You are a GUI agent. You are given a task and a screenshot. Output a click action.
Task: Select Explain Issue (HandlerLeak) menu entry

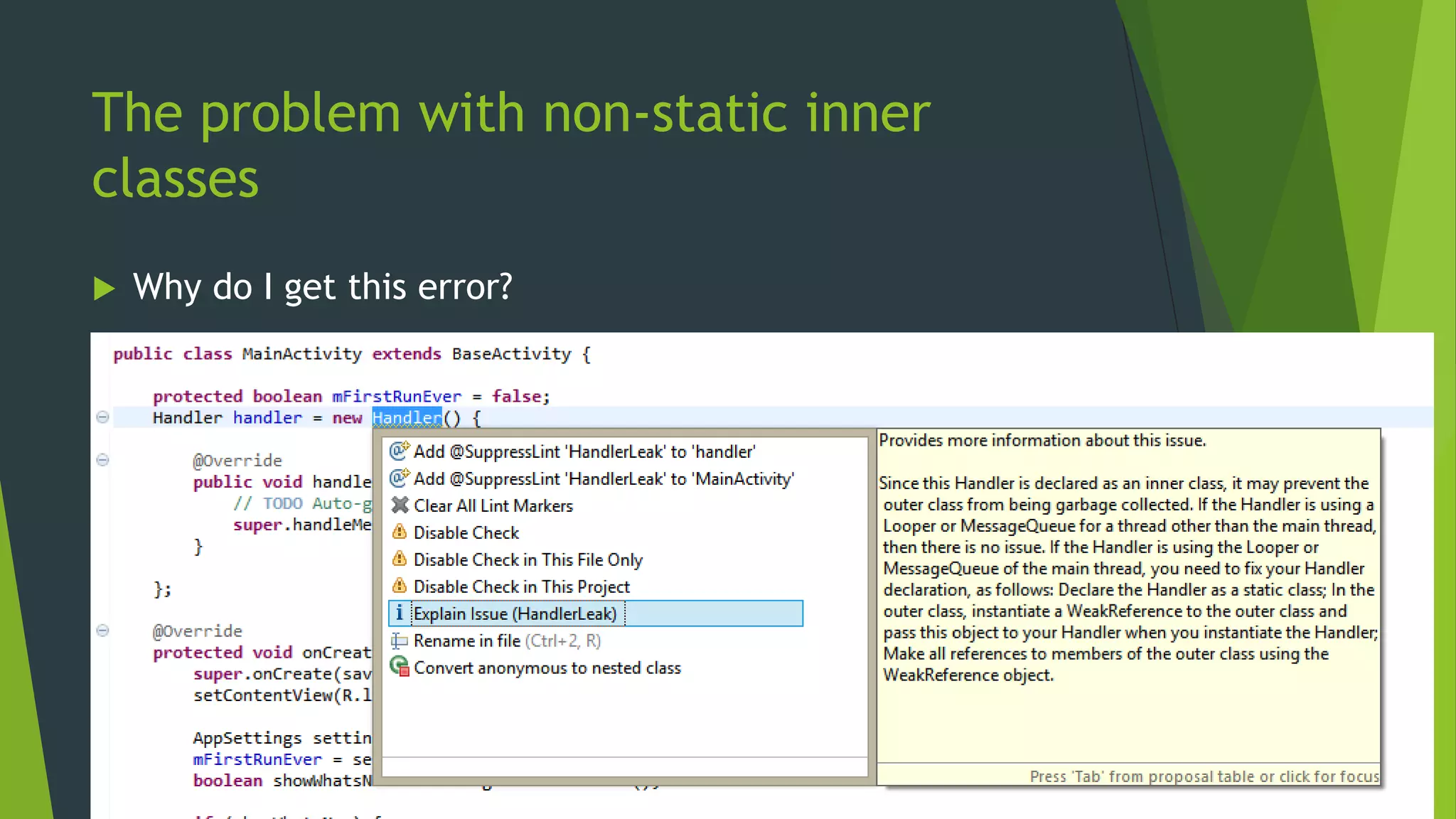pyautogui.click(x=515, y=614)
